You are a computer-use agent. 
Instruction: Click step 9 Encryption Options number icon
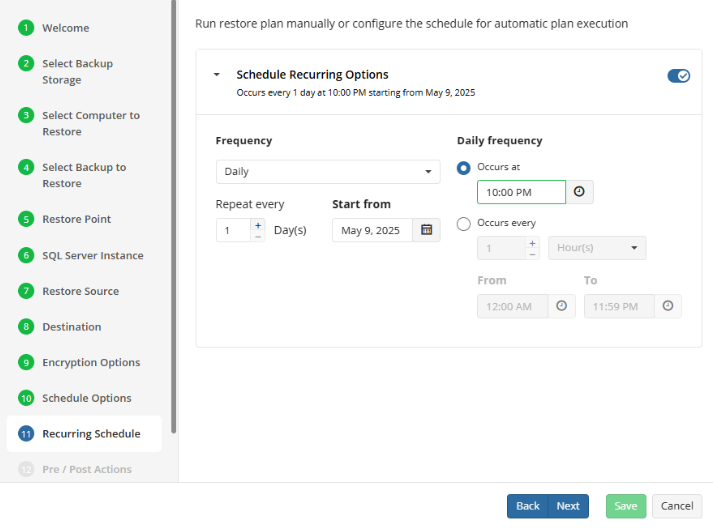coord(26,362)
